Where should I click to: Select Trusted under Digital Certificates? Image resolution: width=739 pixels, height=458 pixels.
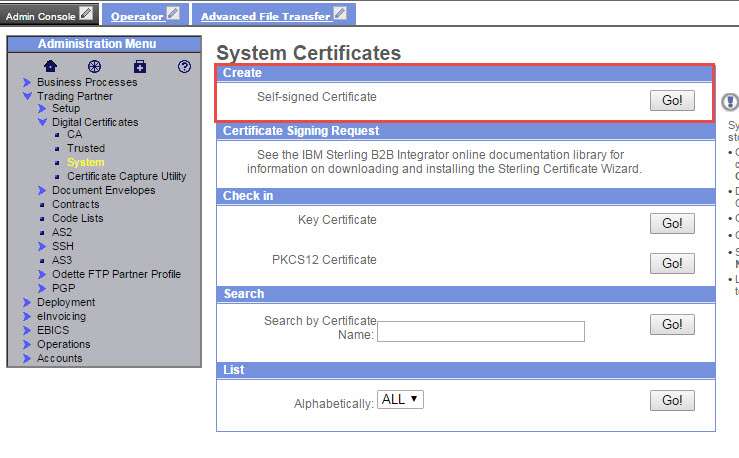(x=86, y=148)
